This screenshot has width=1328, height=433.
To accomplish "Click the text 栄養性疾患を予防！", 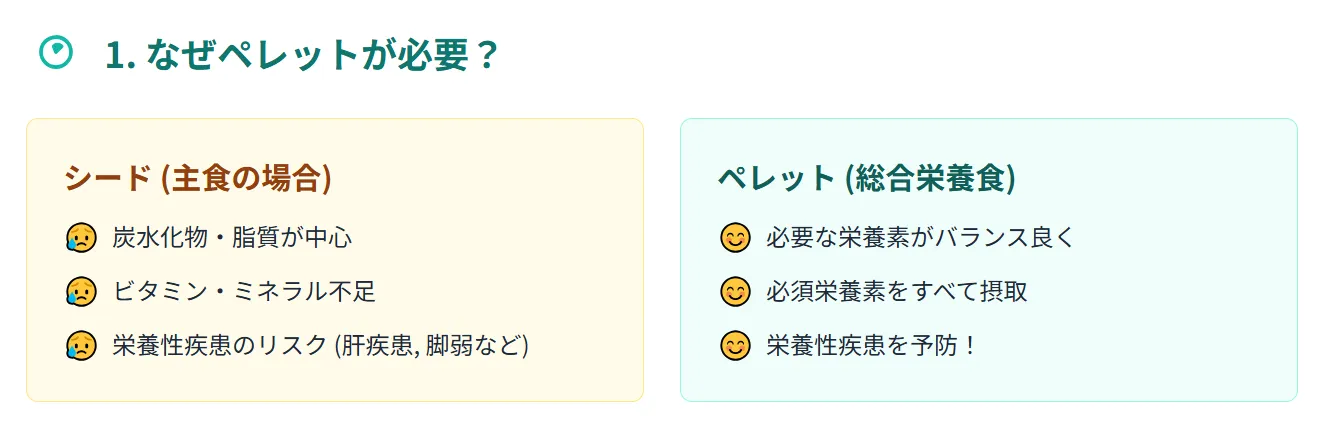I will (x=871, y=346).
